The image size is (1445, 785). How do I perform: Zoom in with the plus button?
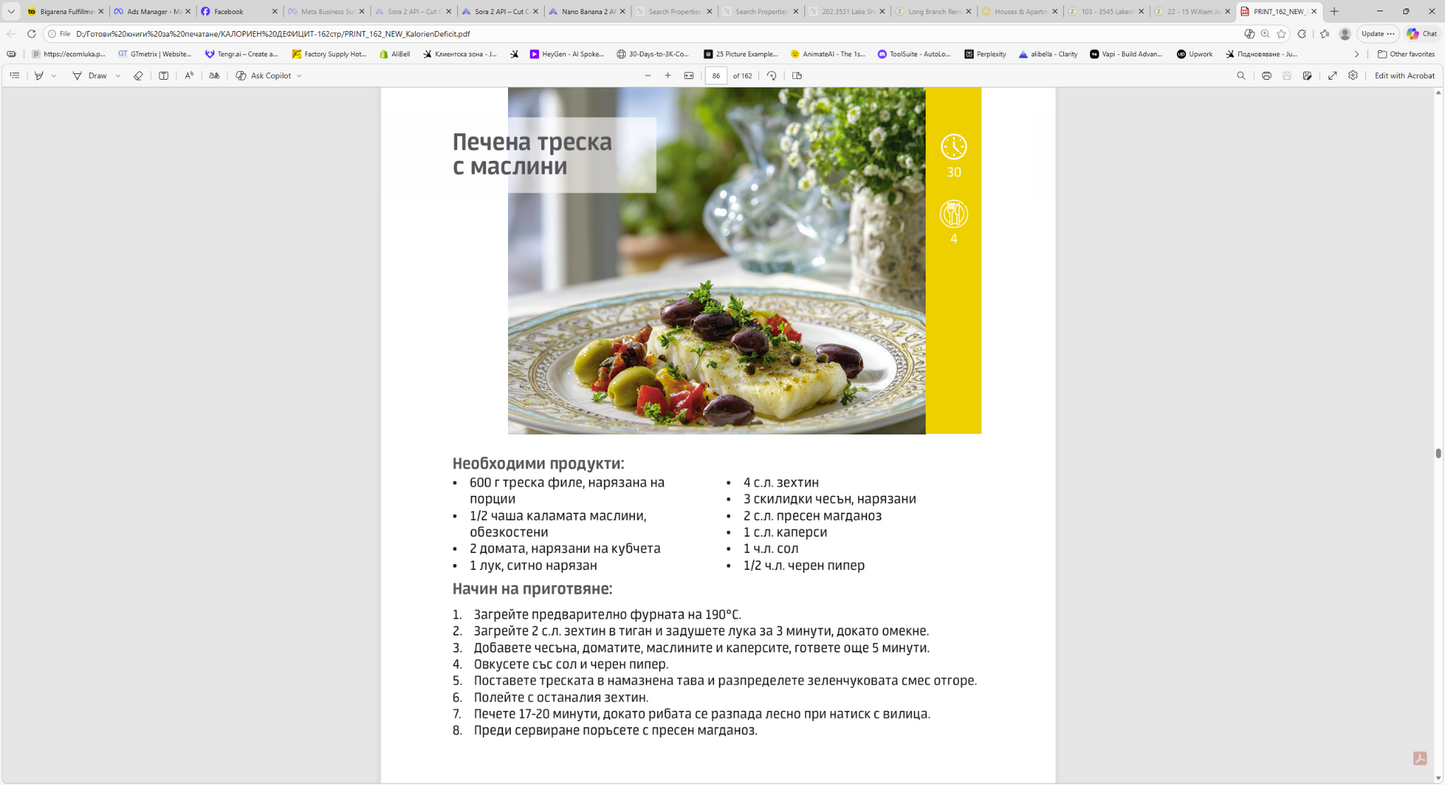pyautogui.click(x=668, y=76)
